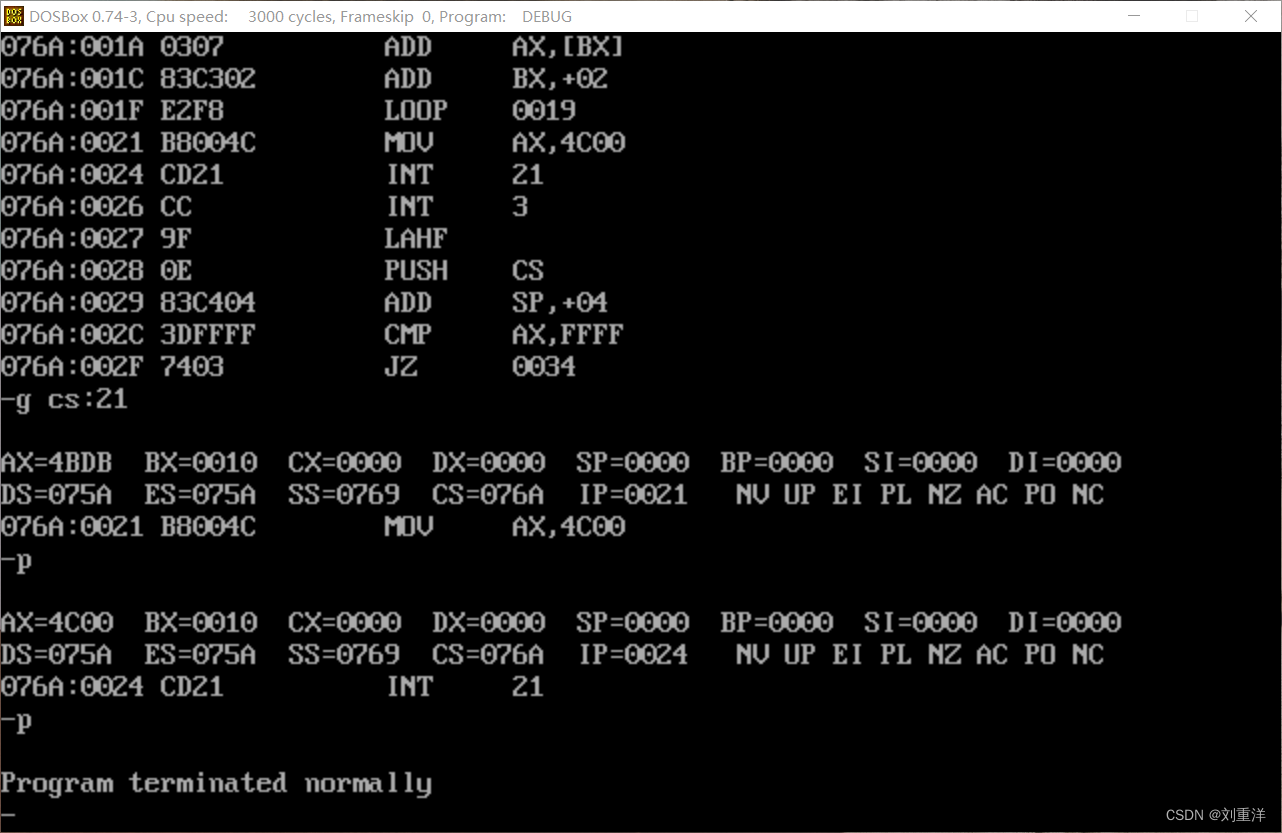Click the 'LOOP' mnemonic

point(416,110)
